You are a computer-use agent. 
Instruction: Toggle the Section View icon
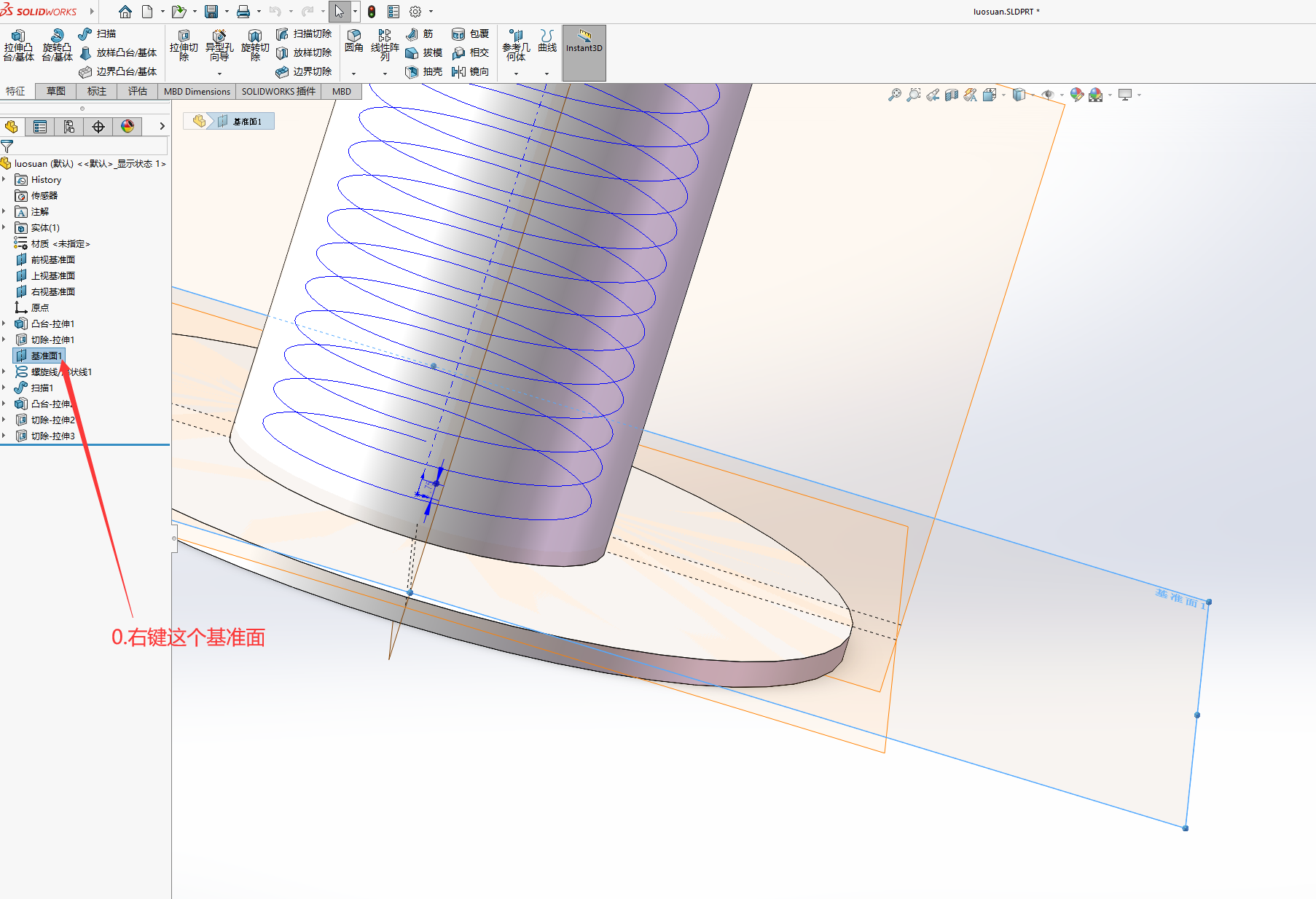952,95
